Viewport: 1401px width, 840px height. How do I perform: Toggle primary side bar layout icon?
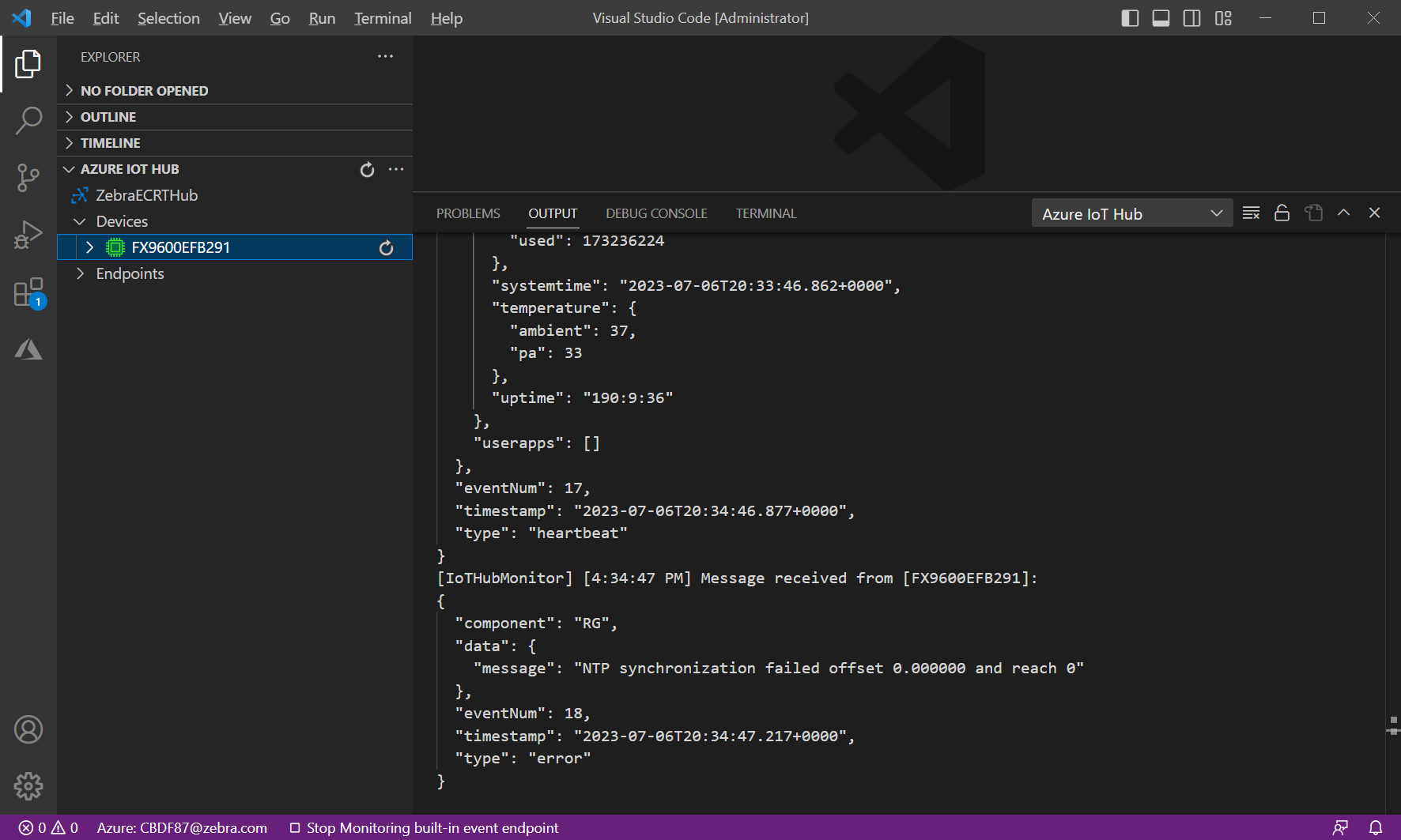tap(1130, 18)
